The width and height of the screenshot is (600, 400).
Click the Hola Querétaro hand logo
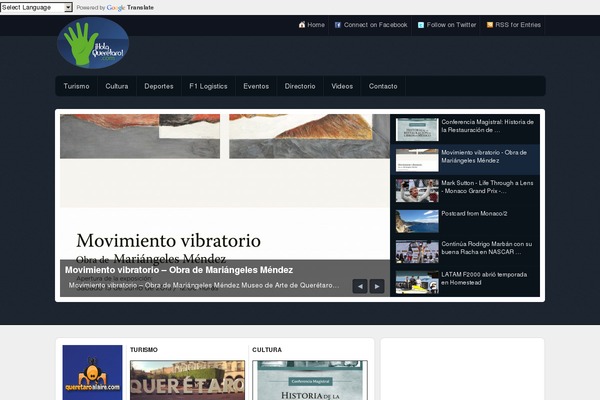(x=93, y=43)
